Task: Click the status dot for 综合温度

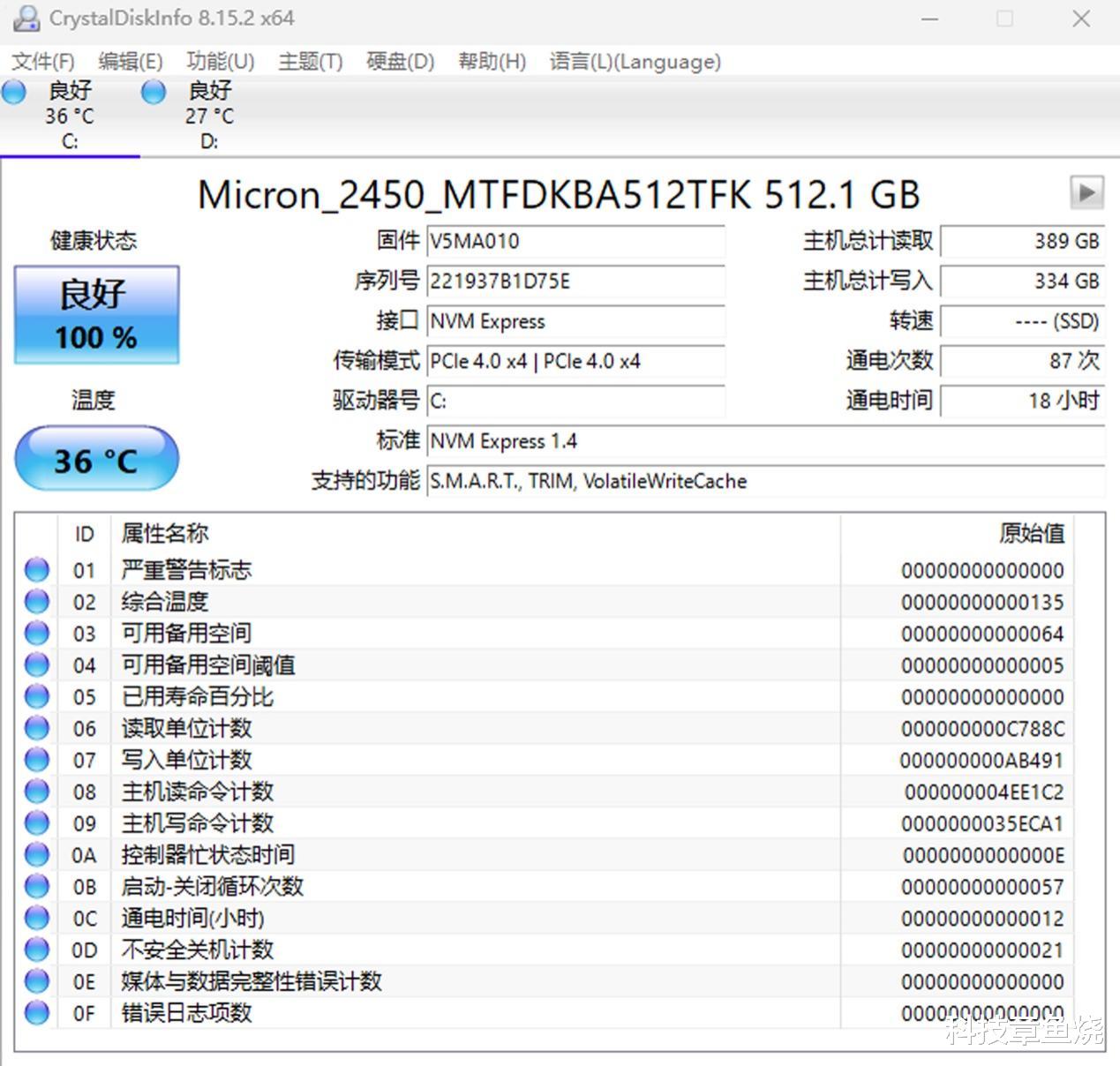Action: [x=36, y=601]
